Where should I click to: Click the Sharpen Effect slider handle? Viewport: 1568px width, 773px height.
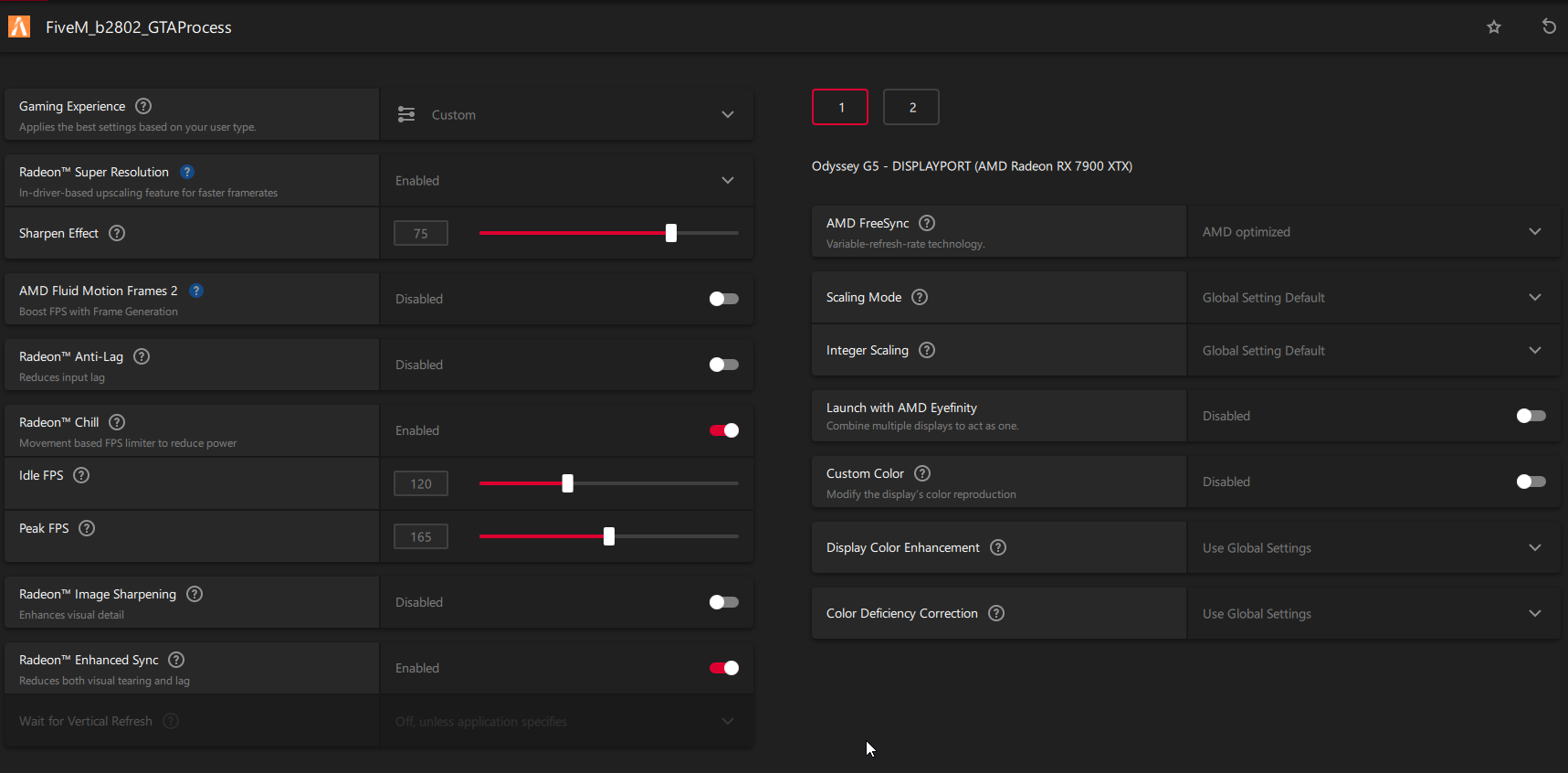pos(671,233)
